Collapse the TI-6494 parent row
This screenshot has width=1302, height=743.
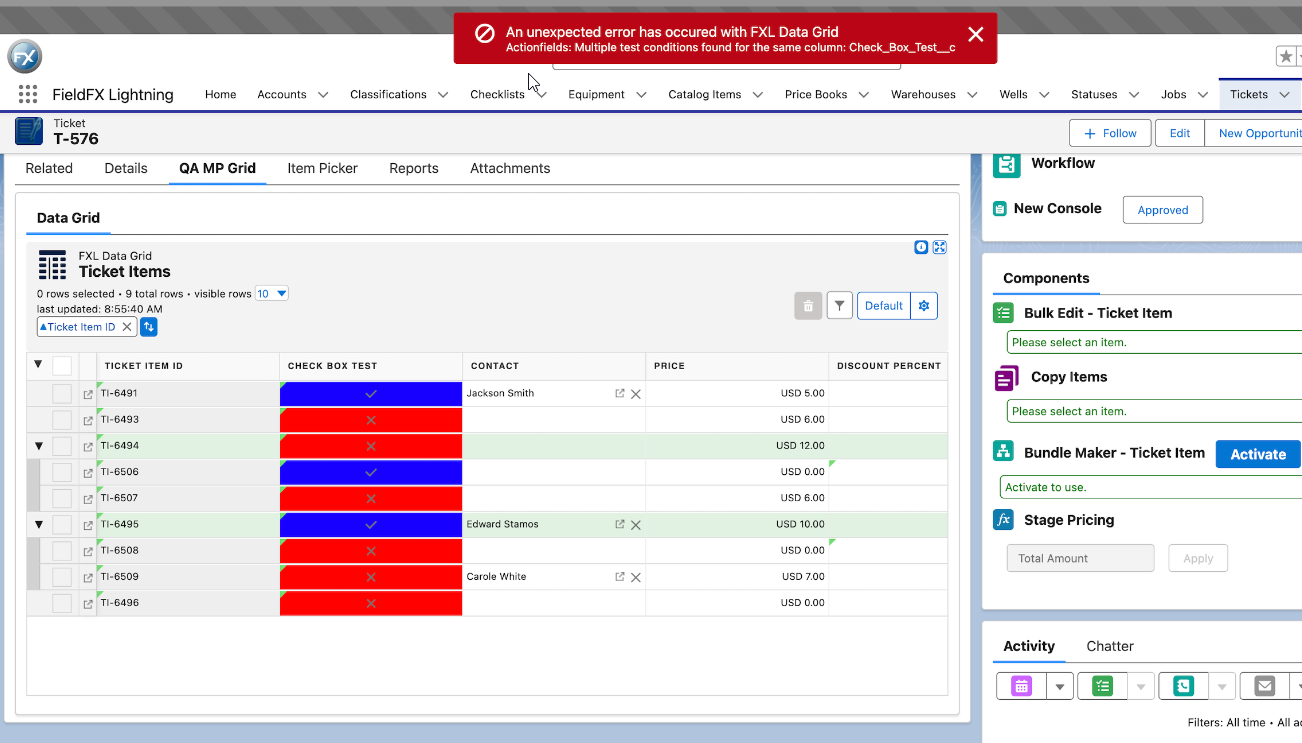tap(39, 446)
